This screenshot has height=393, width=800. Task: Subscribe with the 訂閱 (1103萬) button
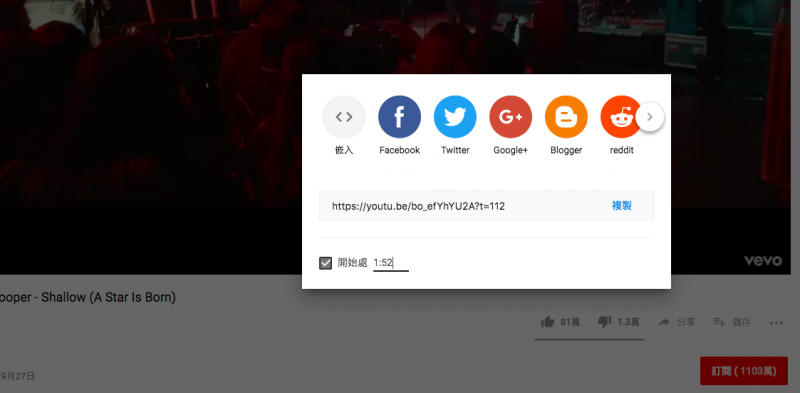coord(744,371)
